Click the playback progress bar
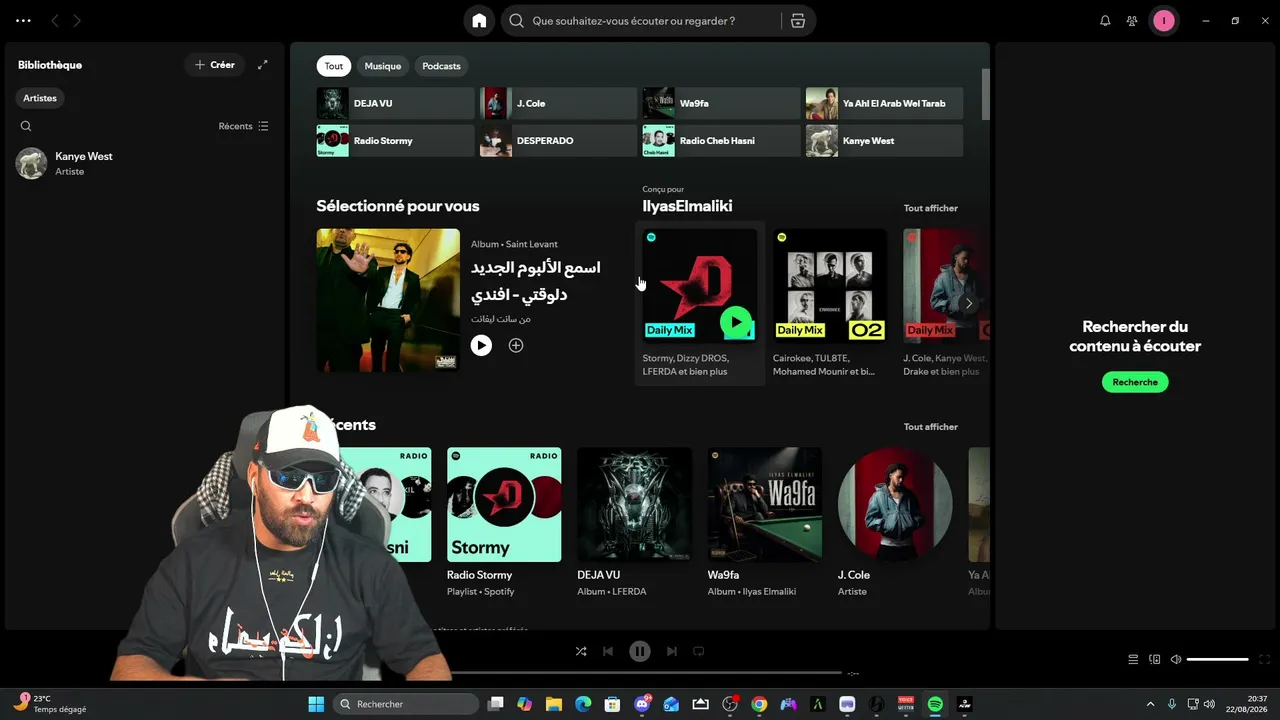Image resolution: width=1280 pixels, height=720 pixels. [x=640, y=673]
